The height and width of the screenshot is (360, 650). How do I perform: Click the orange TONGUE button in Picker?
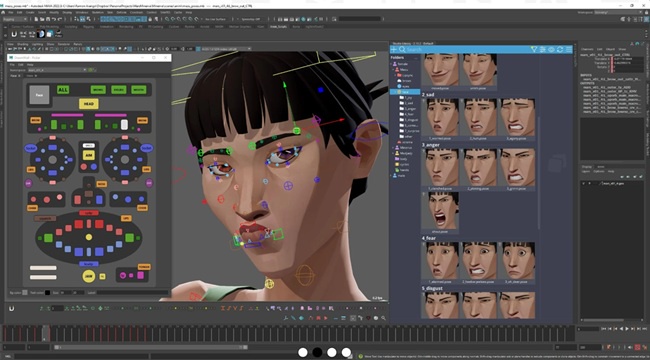pyautogui.click(x=144, y=267)
